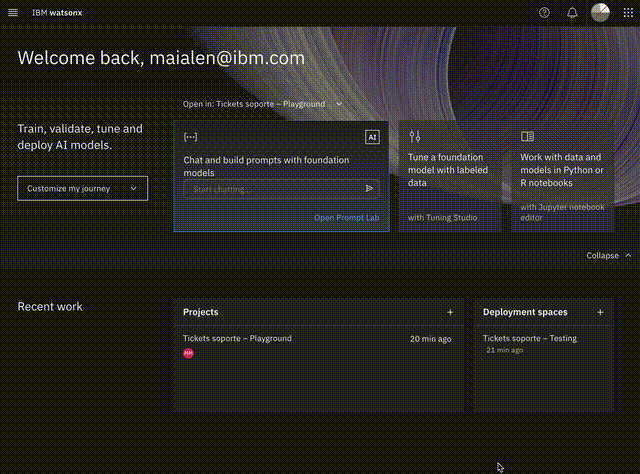Click the Deployment spaces panel heading
640x474 pixels.
525,312
